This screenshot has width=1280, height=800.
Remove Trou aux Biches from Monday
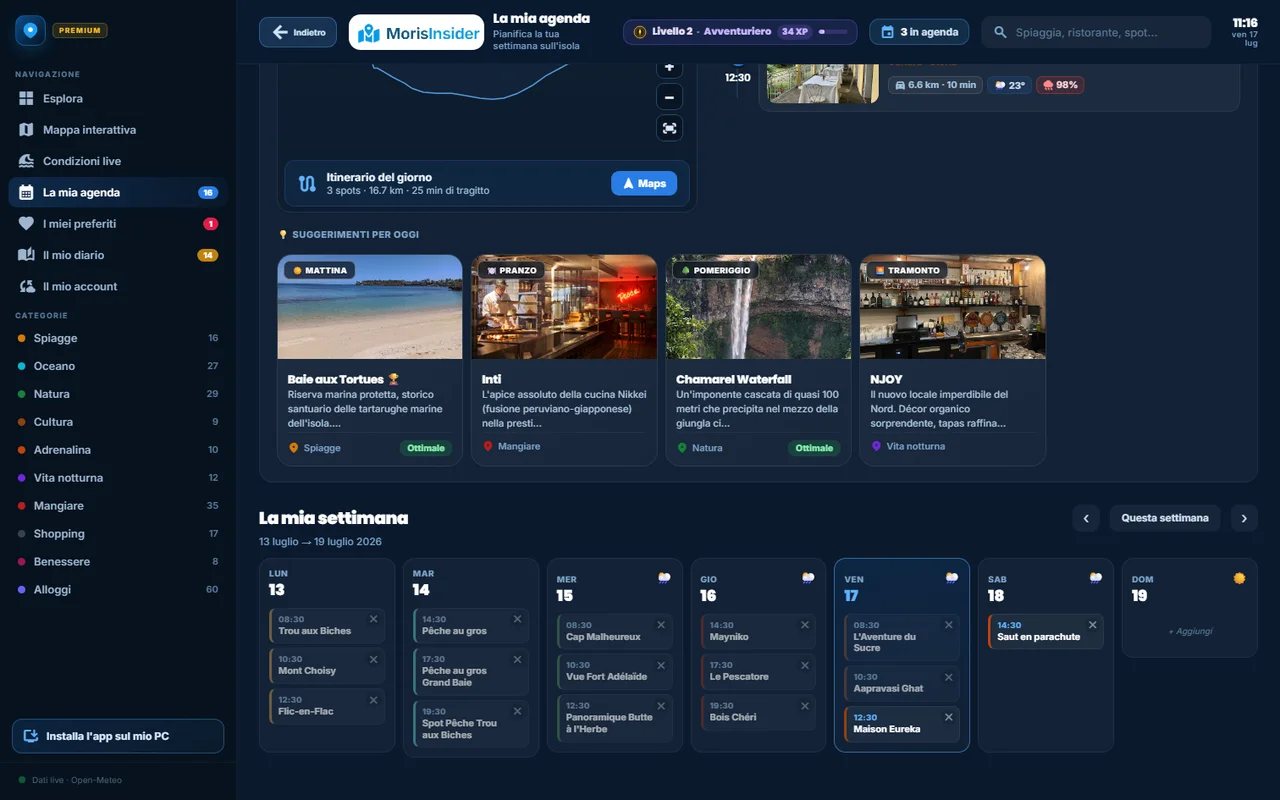point(373,619)
